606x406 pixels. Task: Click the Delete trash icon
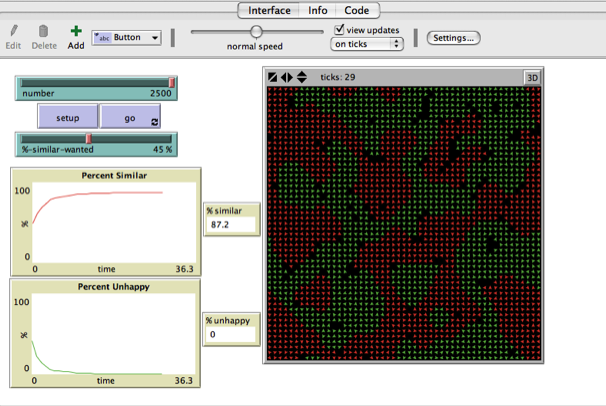click(x=44, y=32)
